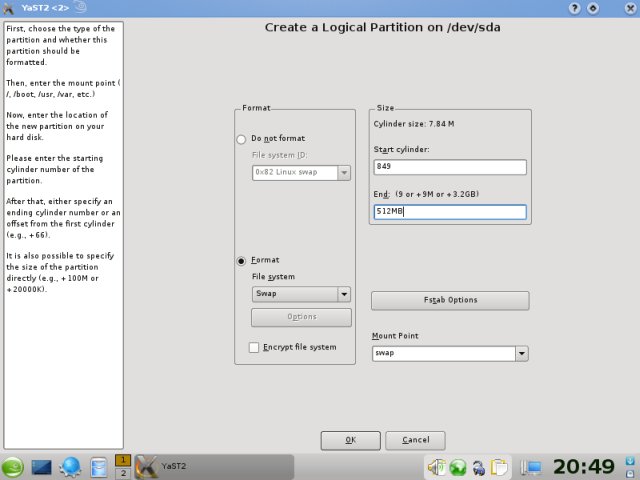640x480 pixels.
Task: Click the monitor icon beside the clock
Action: [x=533, y=467]
